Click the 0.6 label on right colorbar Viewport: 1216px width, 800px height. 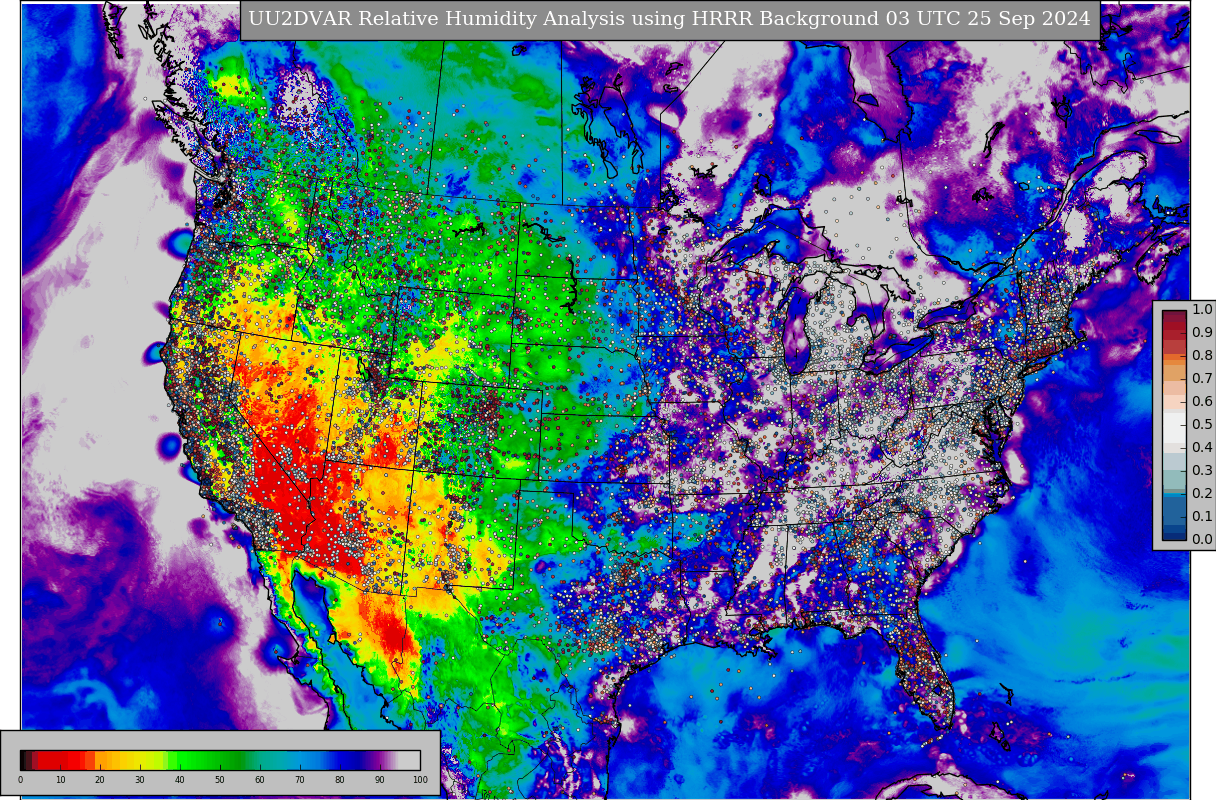tap(1202, 401)
